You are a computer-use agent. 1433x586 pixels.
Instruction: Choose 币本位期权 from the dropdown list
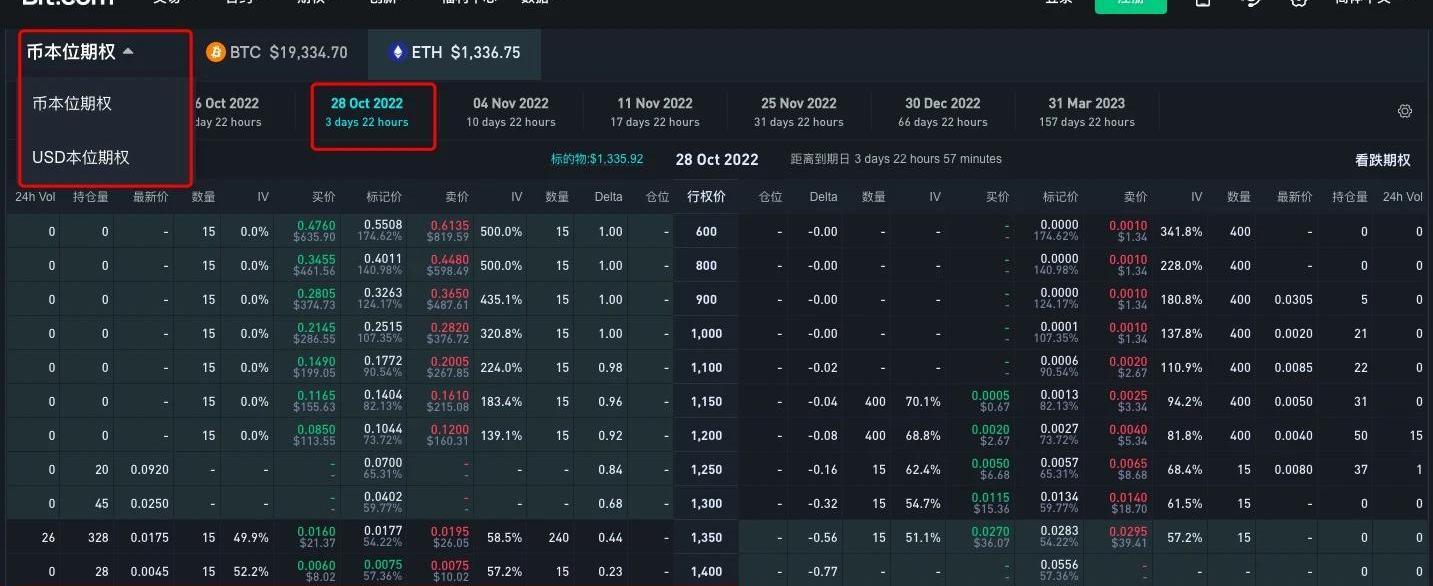click(x=72, y=104)
